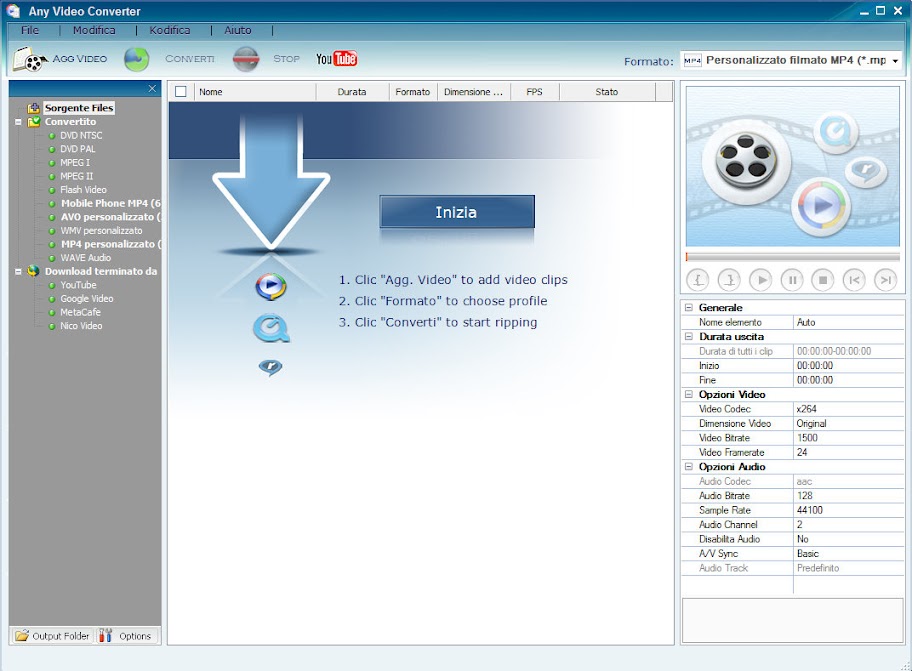Click the set end marker bracket button
This screenshot has width=912, height=671.
coord(729,280)
